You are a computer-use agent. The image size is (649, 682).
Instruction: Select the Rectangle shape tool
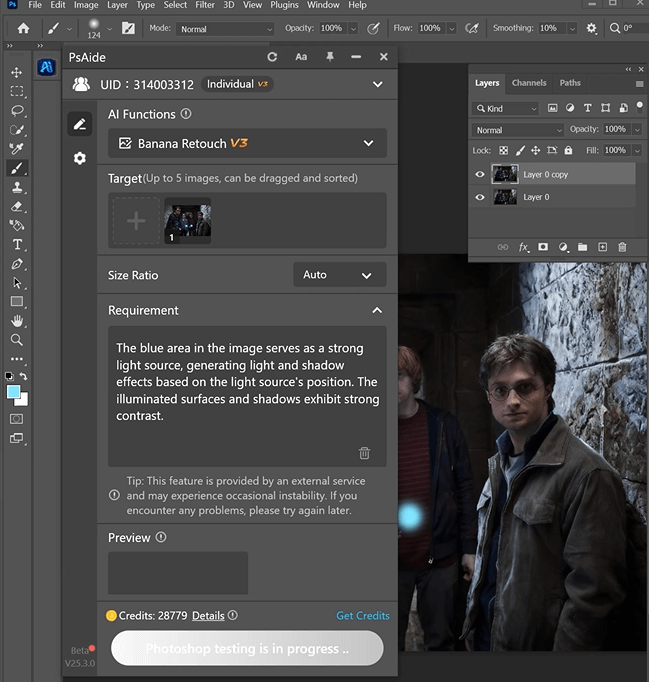click(x=17, y=301)
